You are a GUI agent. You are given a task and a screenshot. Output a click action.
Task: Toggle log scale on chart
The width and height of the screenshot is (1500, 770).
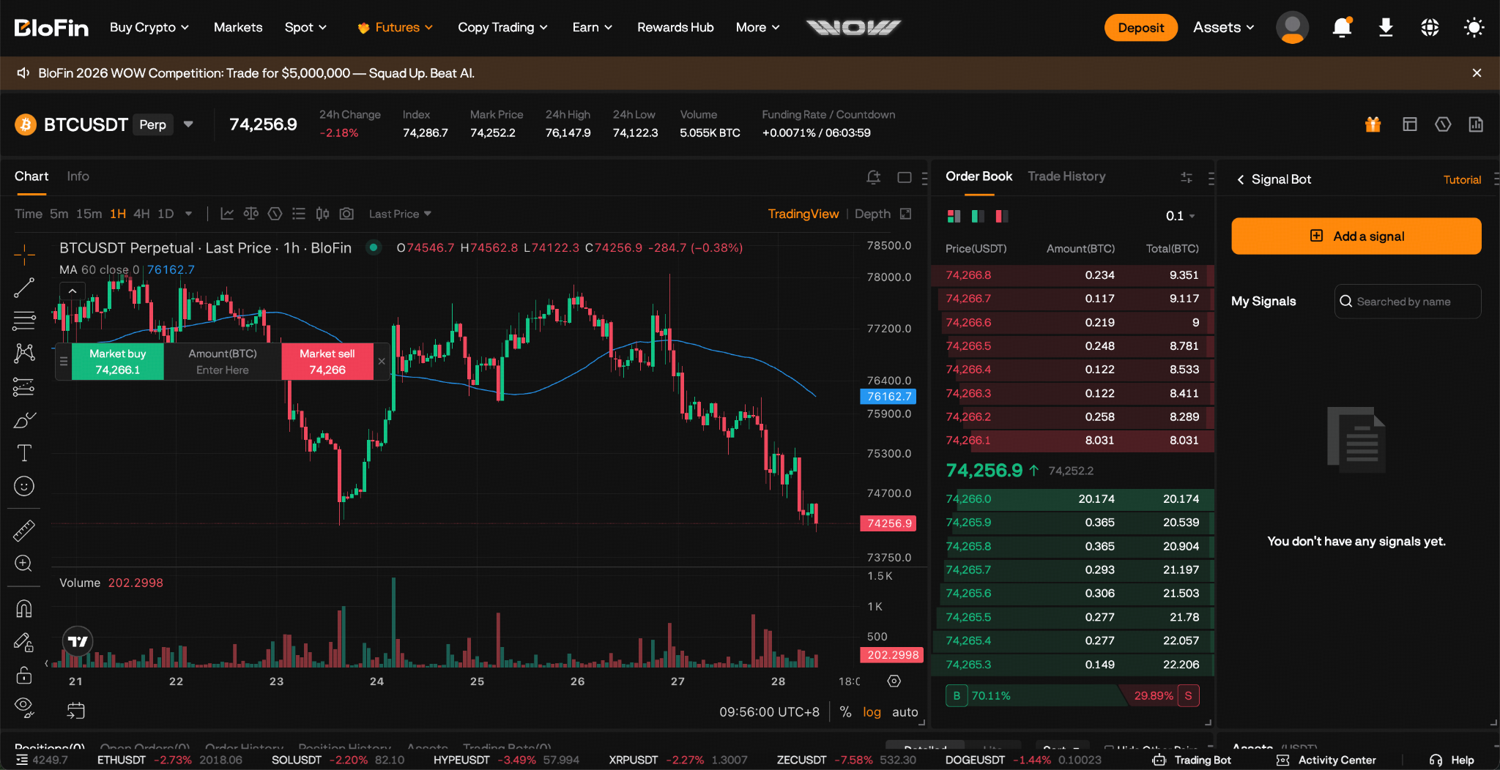tap(872, 712)
